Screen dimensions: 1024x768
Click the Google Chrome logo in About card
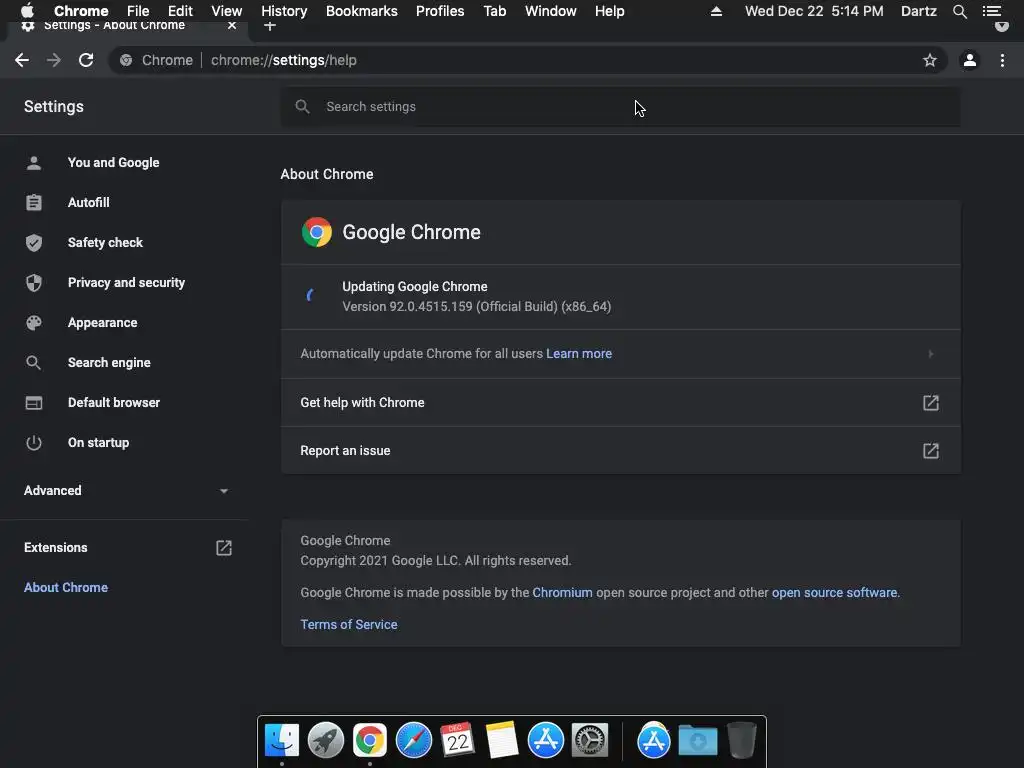pyautogui.click(x=317, y=232)
